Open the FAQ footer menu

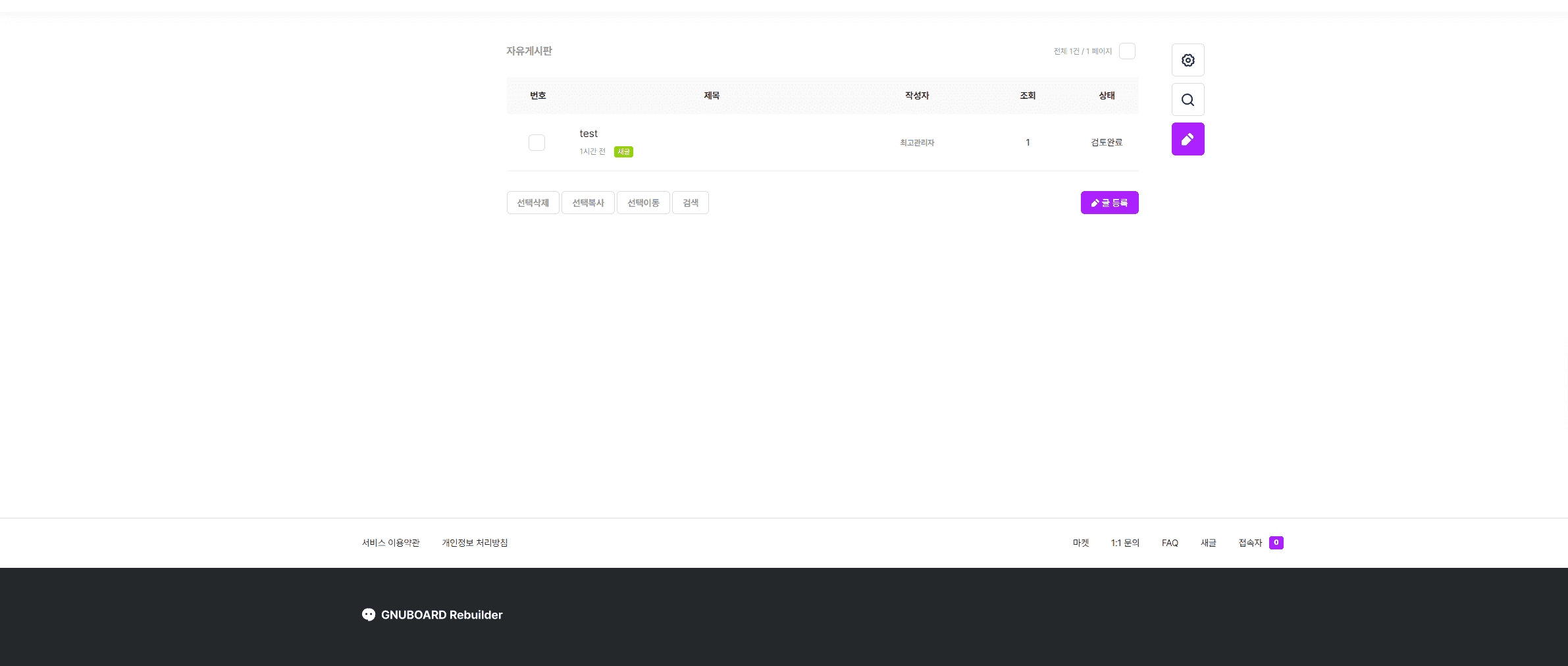[1170, 543]
